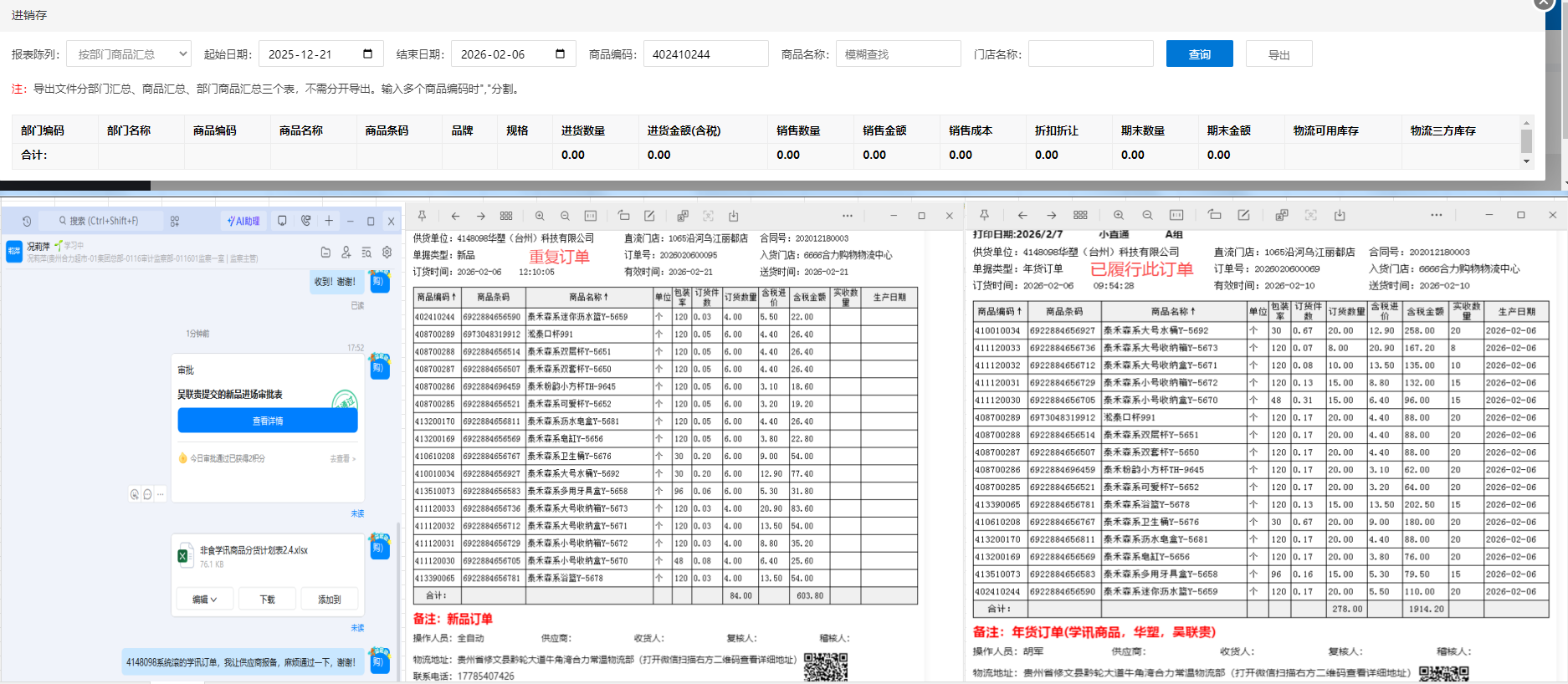Open the 报表陈列 report type dropdown
Viewport: 1568px width, 684px height.
click(129, 54)
